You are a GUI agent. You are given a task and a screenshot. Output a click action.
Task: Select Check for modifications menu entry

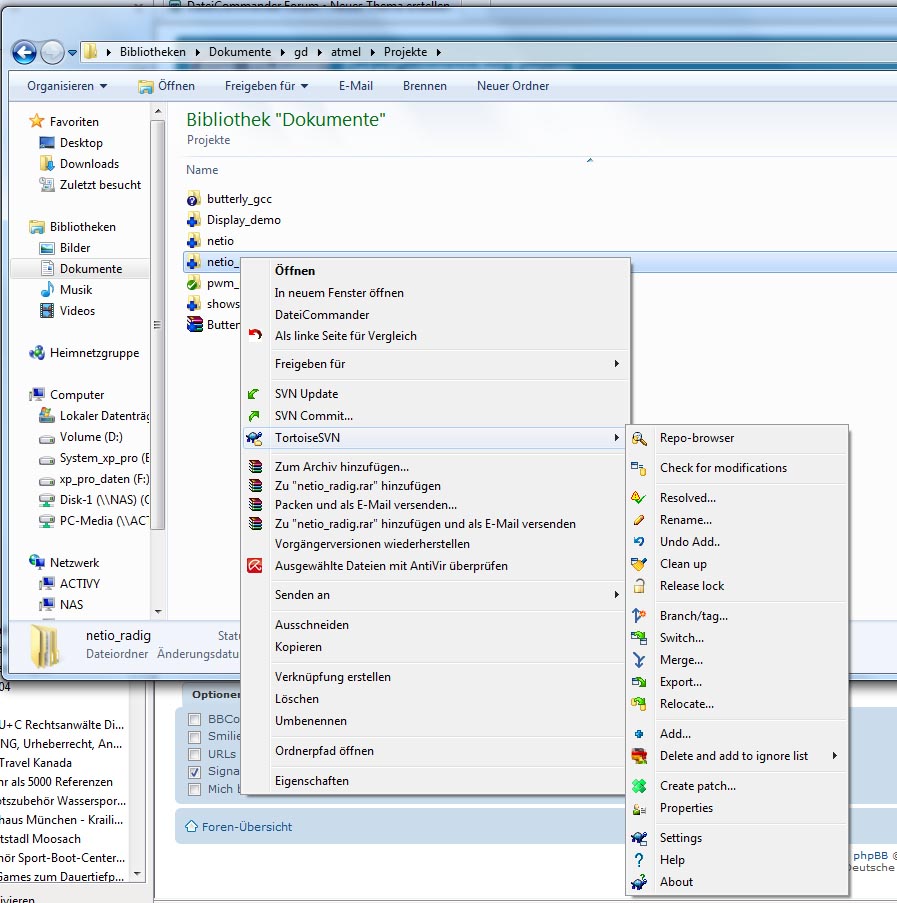723,468
